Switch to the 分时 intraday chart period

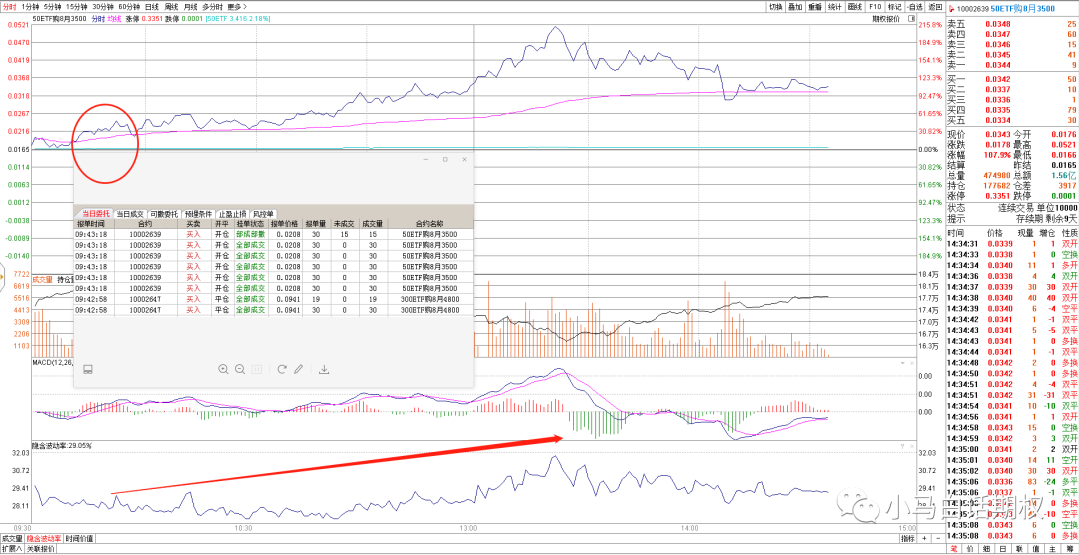(x=10, y=6)
